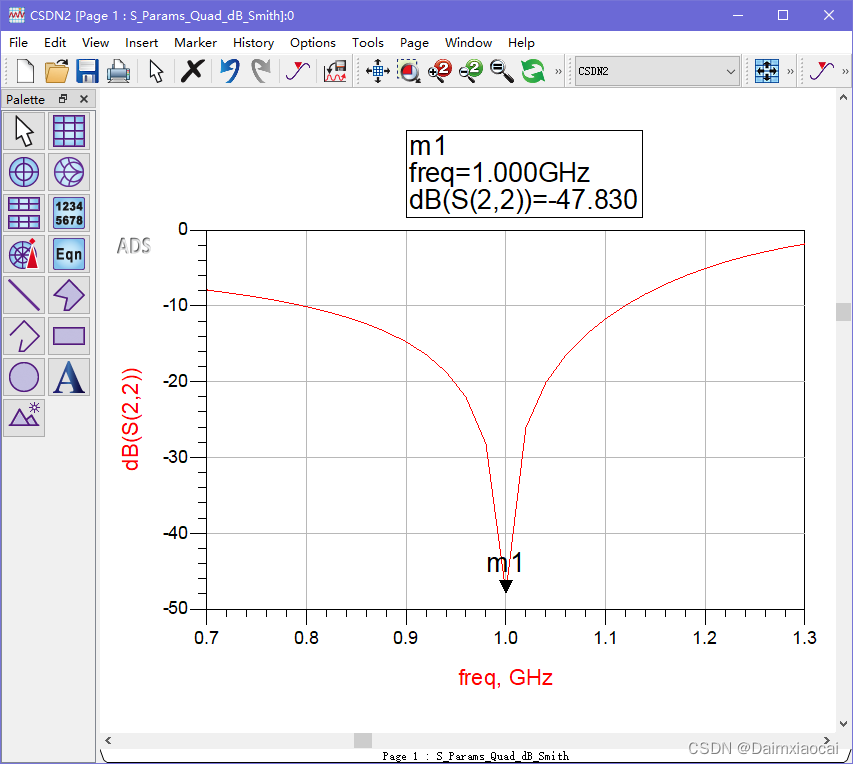Zoom into a selected area
Screen dimensions: 853x764
[x=409, y=71]
